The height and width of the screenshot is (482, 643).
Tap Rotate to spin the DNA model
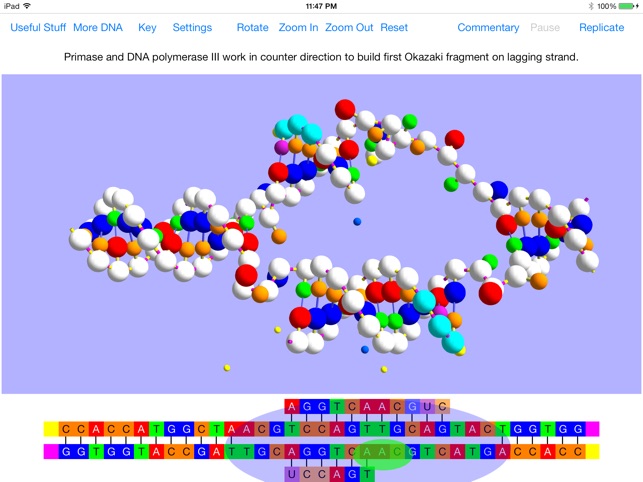[253, 27]
